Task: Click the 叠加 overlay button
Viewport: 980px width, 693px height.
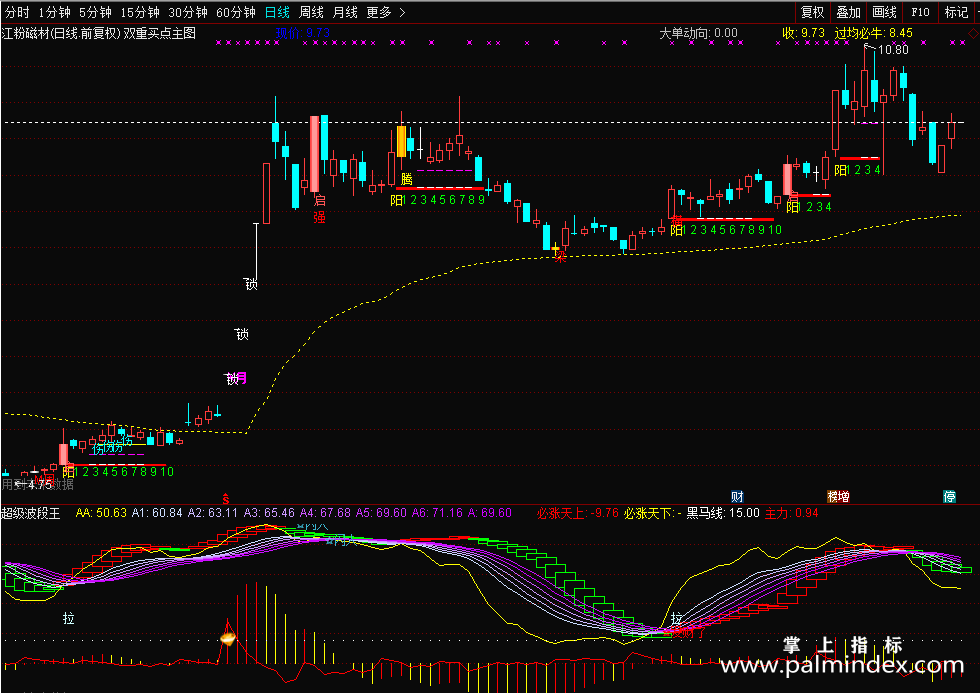Action: (x=849, y=12)
